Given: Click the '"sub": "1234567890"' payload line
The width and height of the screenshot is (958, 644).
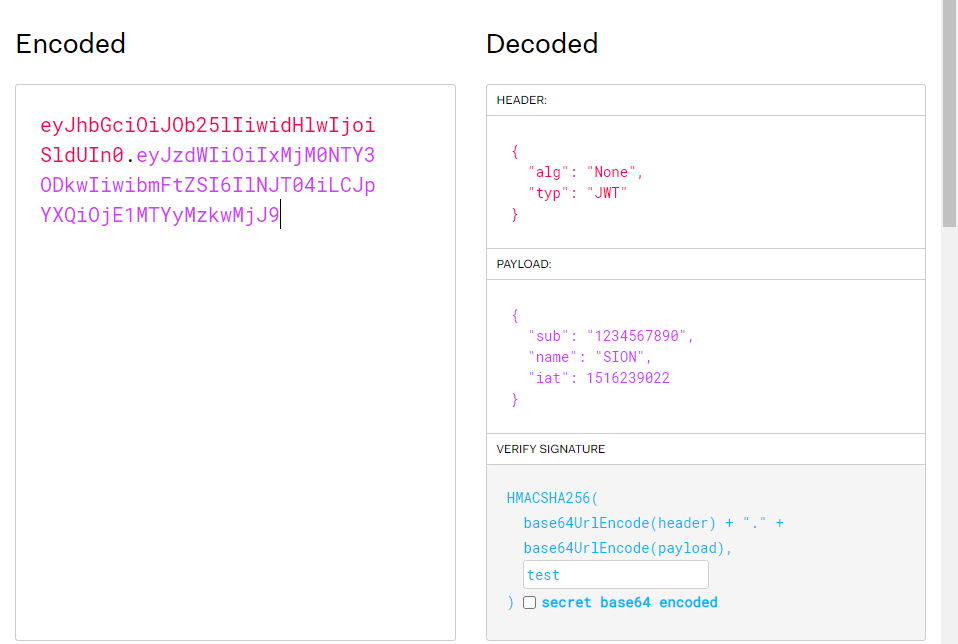Looking at the screenshot, I should point(610,336).
